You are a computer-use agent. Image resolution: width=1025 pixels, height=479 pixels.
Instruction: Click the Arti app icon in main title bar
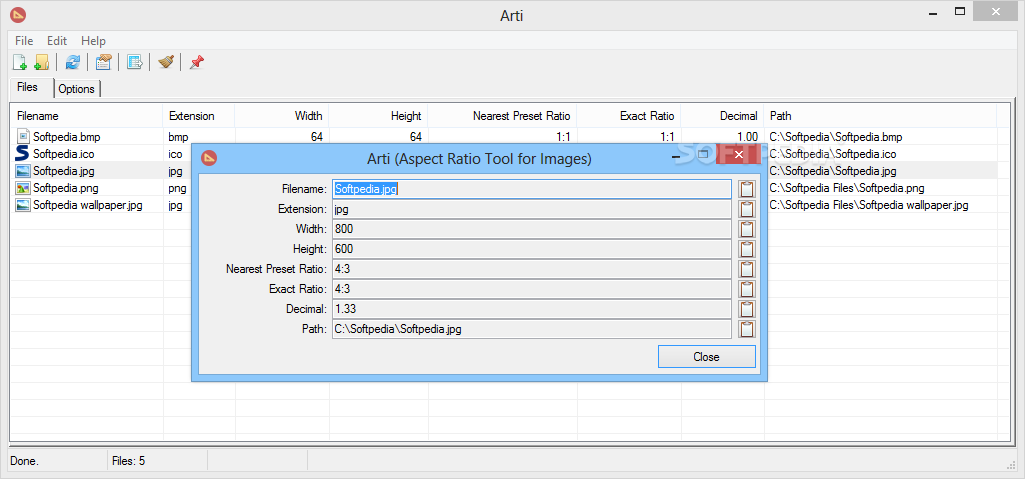coord(18,14)
